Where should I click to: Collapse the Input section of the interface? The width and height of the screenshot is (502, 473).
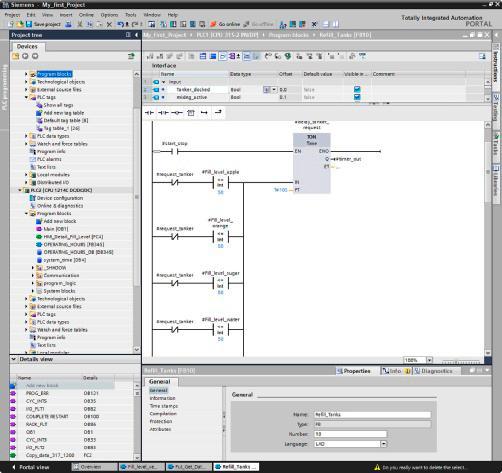tap(163, 82)
